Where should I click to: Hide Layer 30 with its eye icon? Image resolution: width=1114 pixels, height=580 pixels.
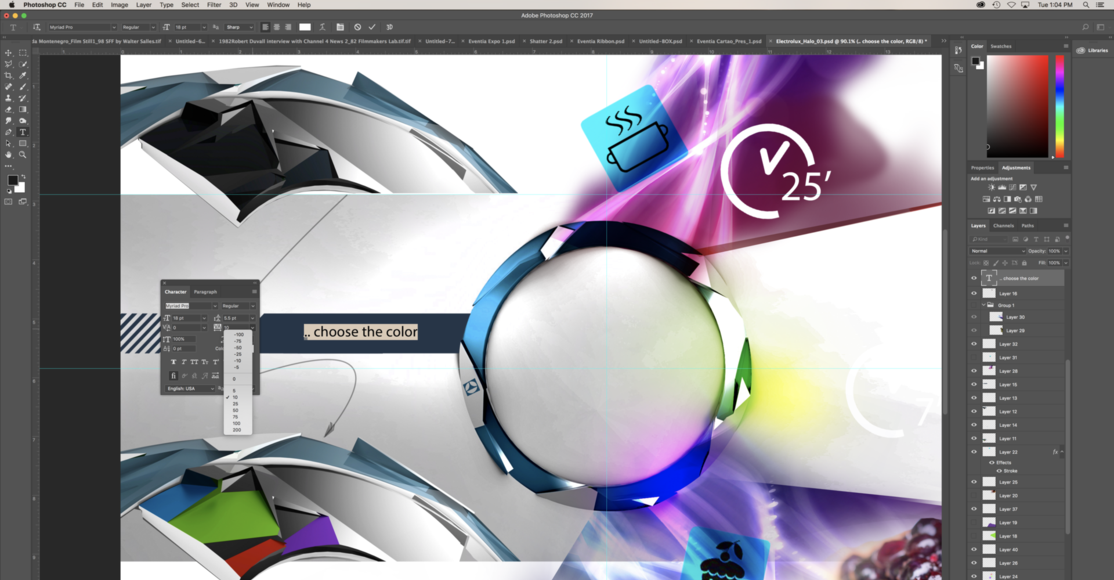click(974, 317)
